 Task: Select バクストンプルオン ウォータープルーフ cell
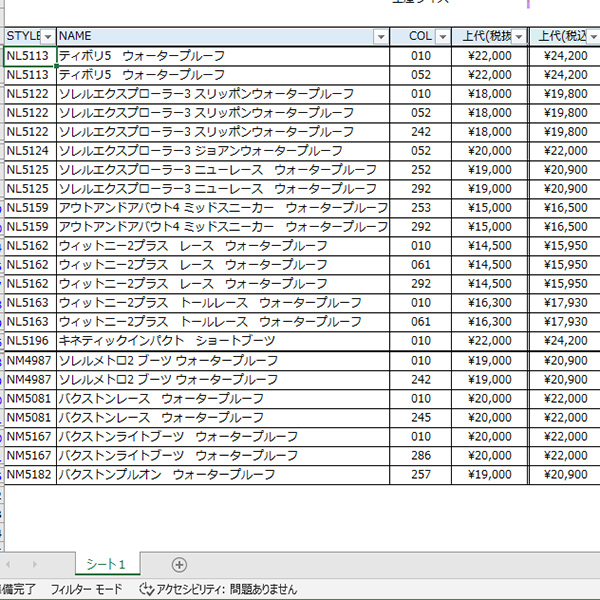coord(223,475)
